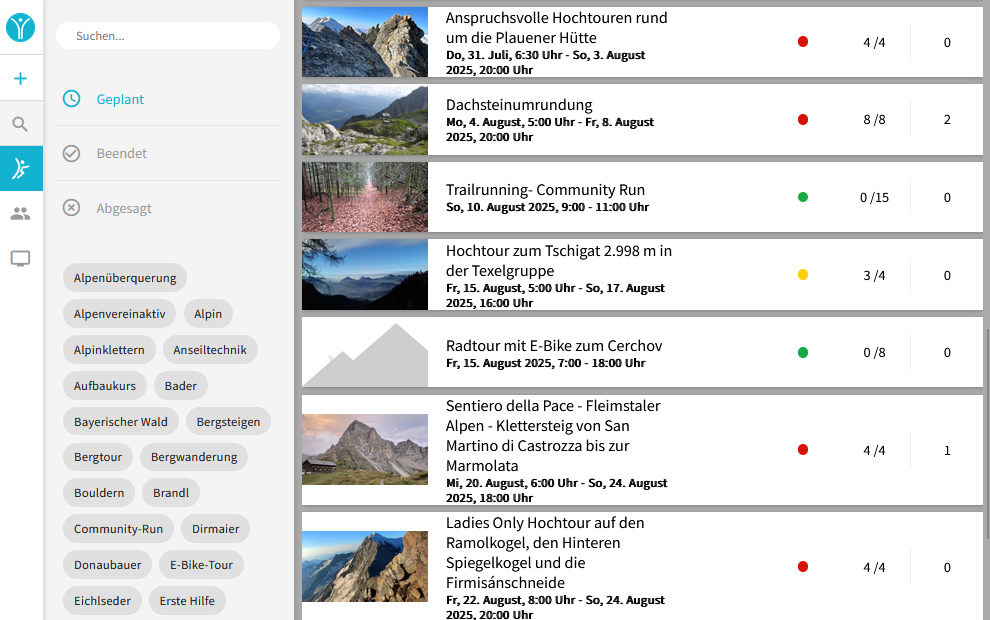Open the Trailrunning Community Run thumbnail
The height and width of the screenshot is (620, 990).
(x=365, y=197)
